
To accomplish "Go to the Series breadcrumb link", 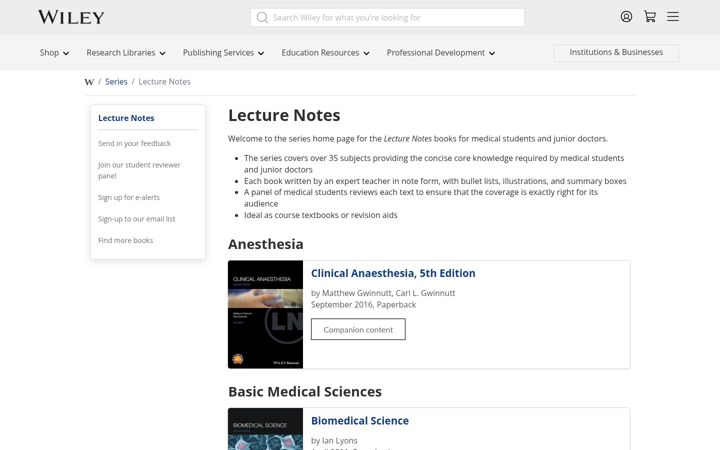I will click(x=116, y=82).
